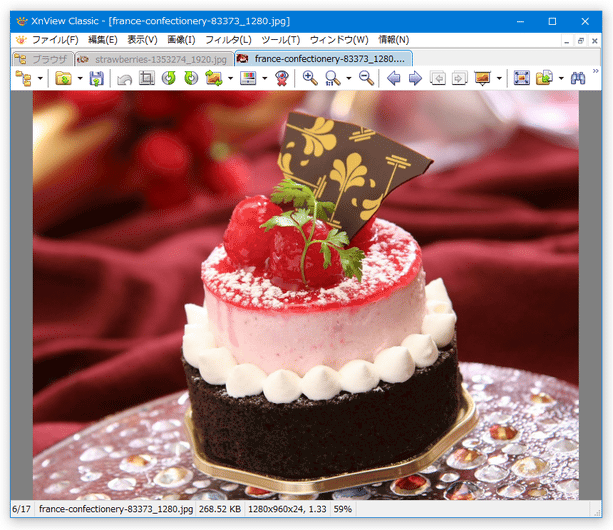Open the 編集(E) menu
613x530 pixels.
[x=103, y=40]
